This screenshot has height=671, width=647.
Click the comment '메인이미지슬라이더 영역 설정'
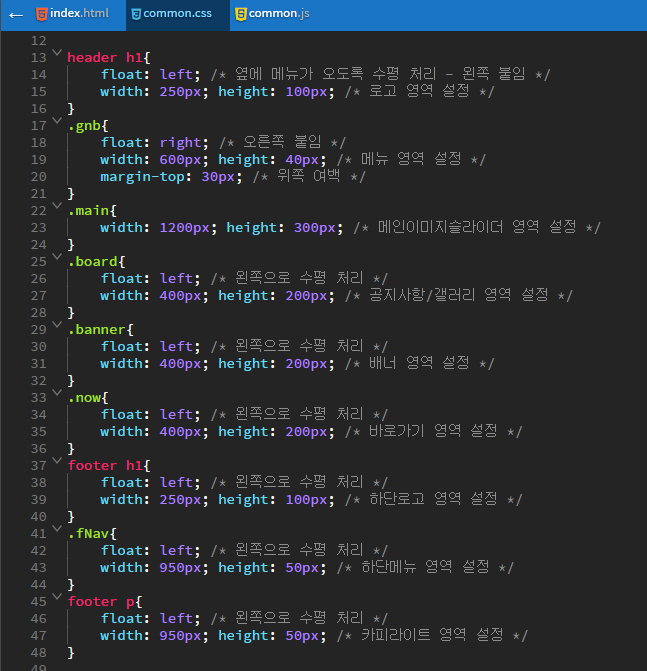click(x=477, y=227)
